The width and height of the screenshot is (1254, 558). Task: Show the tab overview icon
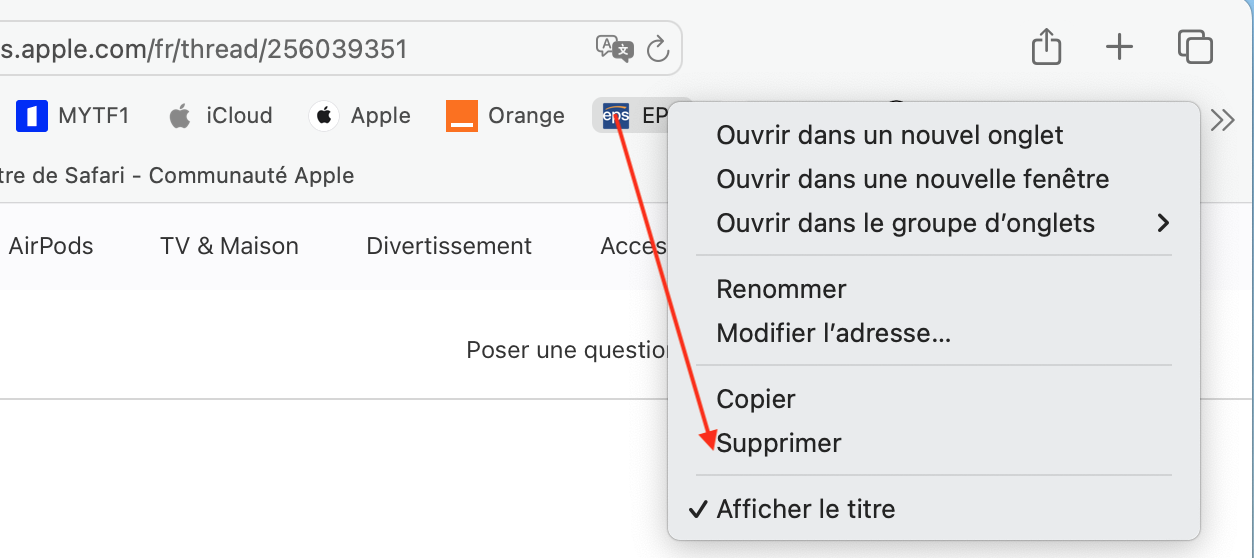pos(1195,47)
